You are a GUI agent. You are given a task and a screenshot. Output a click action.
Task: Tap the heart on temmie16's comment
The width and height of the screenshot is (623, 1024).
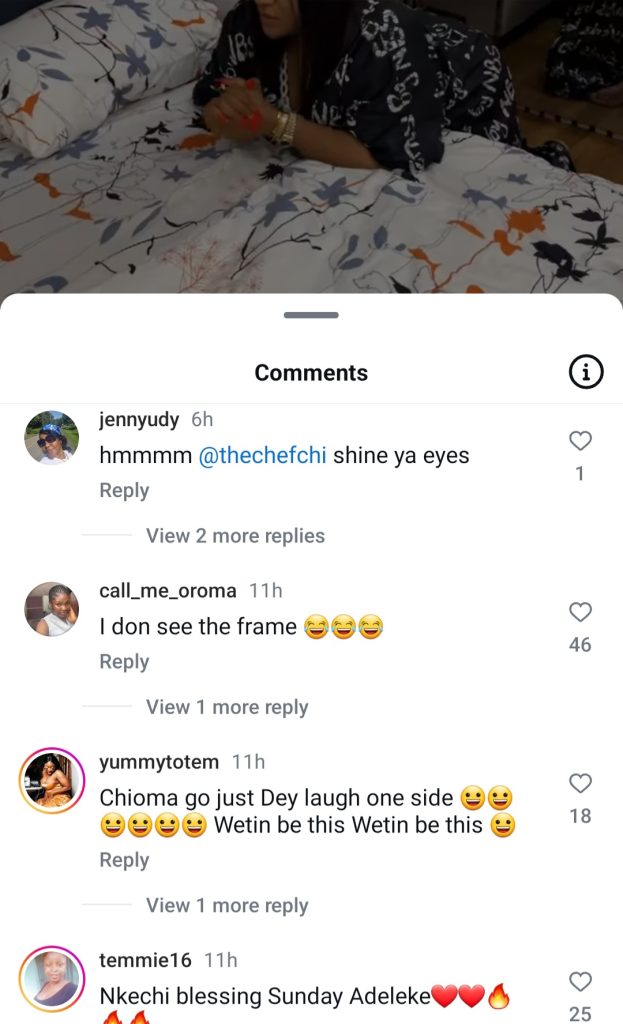580,981
